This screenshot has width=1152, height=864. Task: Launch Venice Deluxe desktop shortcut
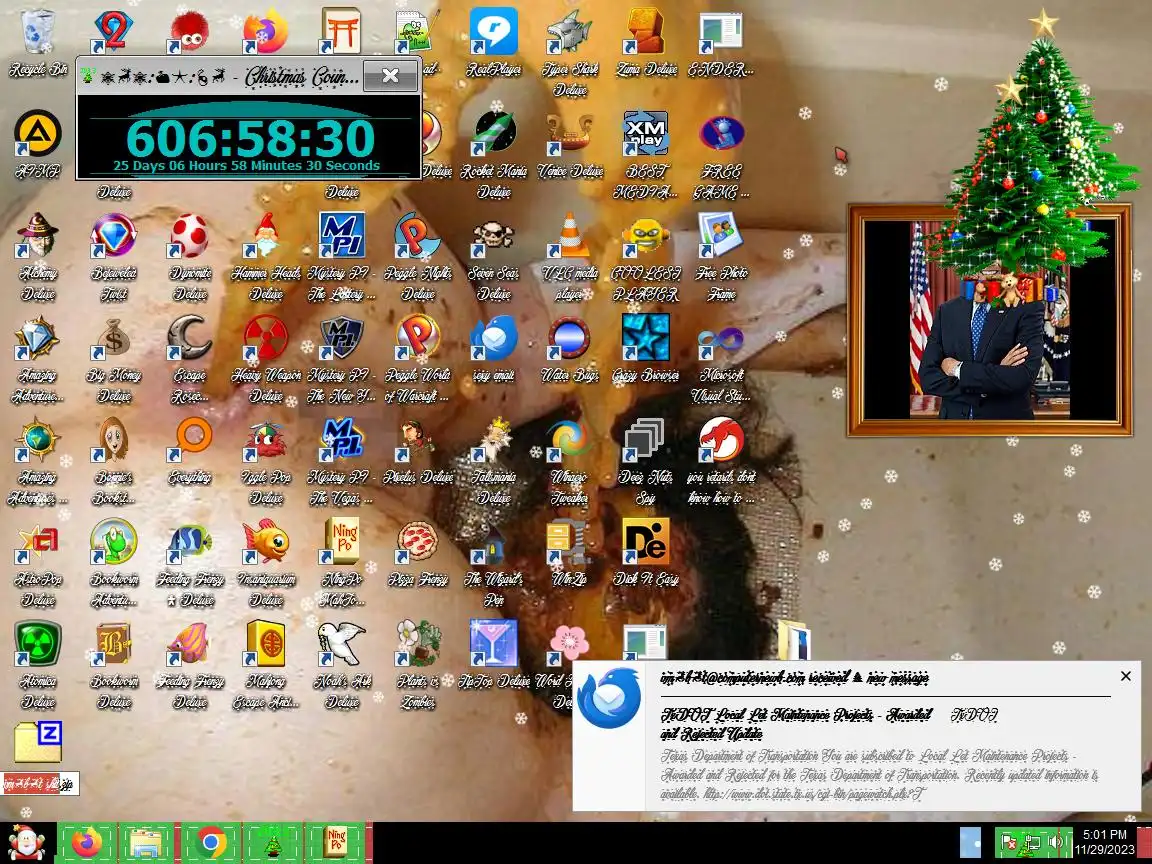coord(570,145)
